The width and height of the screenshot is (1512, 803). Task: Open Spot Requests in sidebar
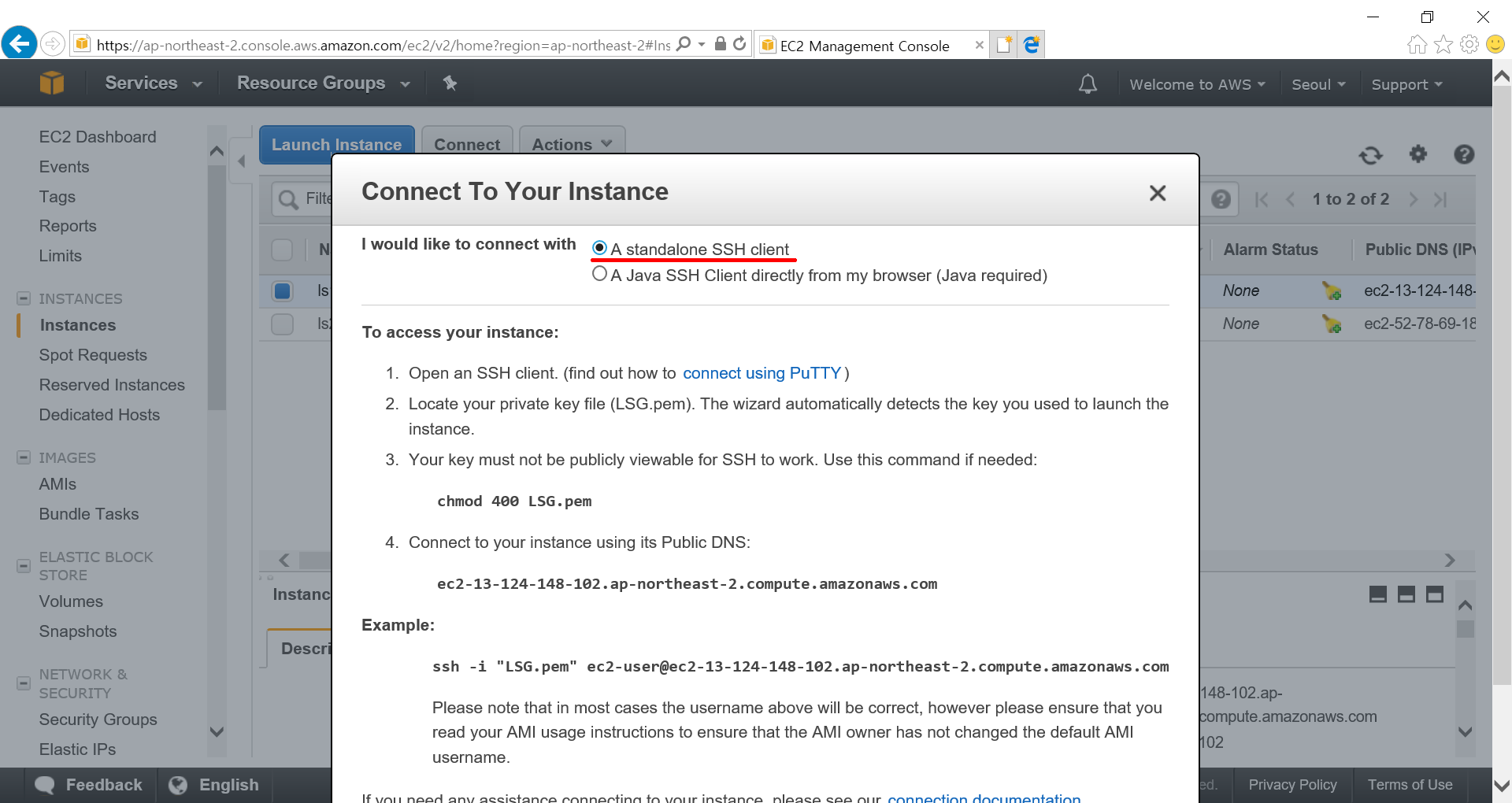(93, 355)
